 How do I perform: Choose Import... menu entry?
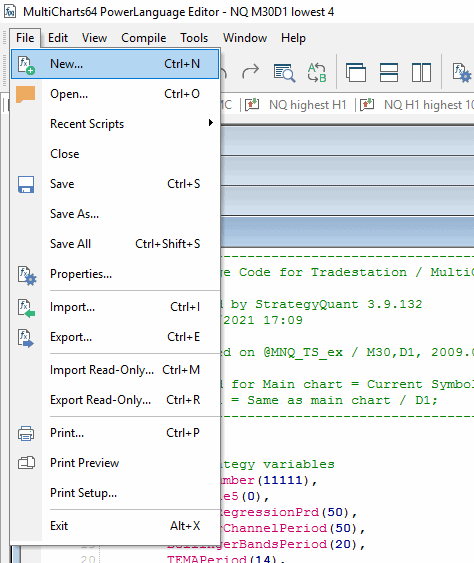[x=115, y=307]
